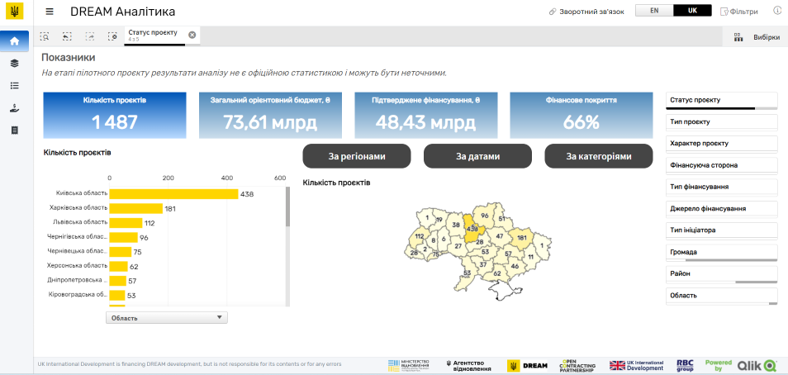788x375 pixels.
Task: Clear all selections icon
Action: pos(113,36)
